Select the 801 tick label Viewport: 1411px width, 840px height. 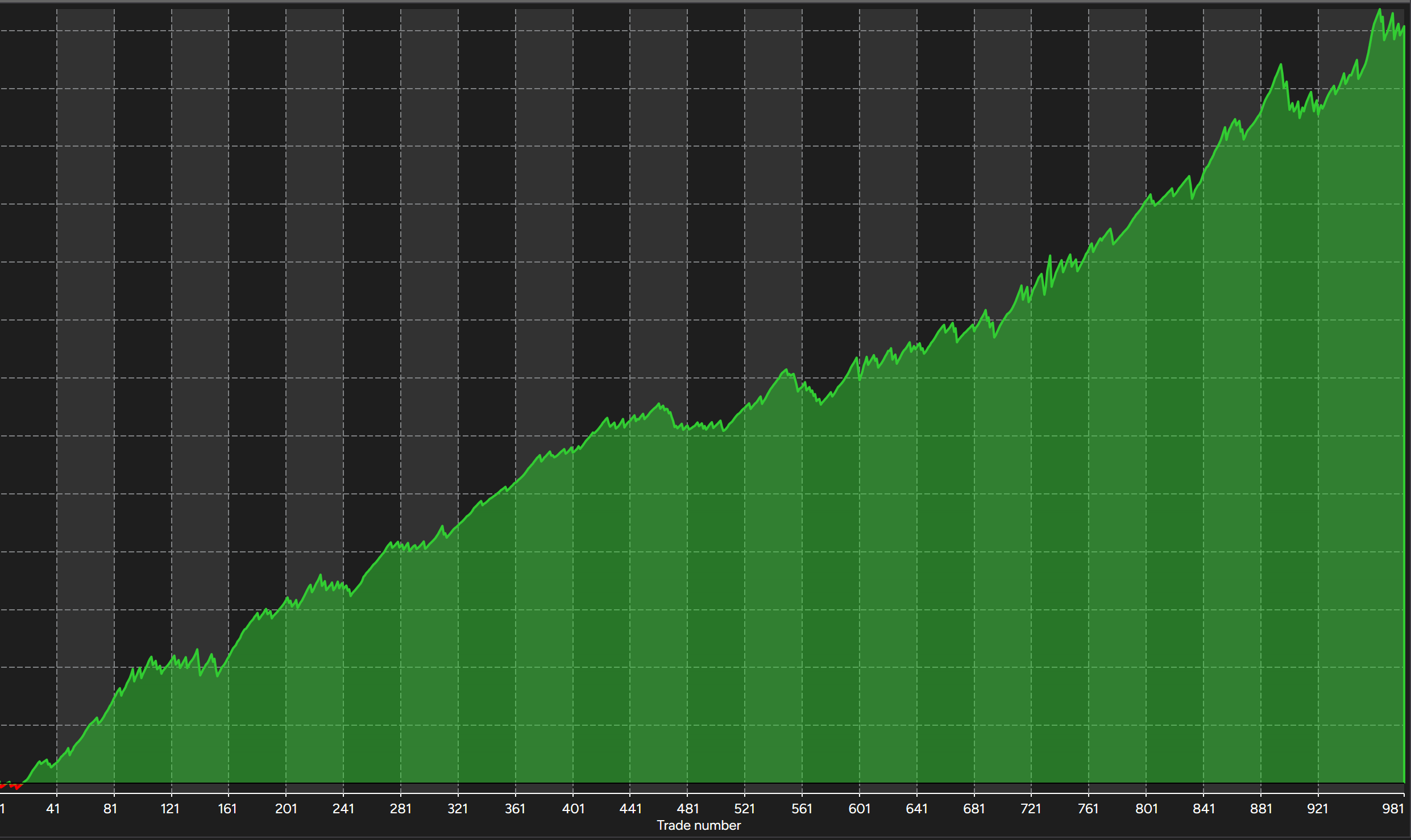(x=1147, y=809)
